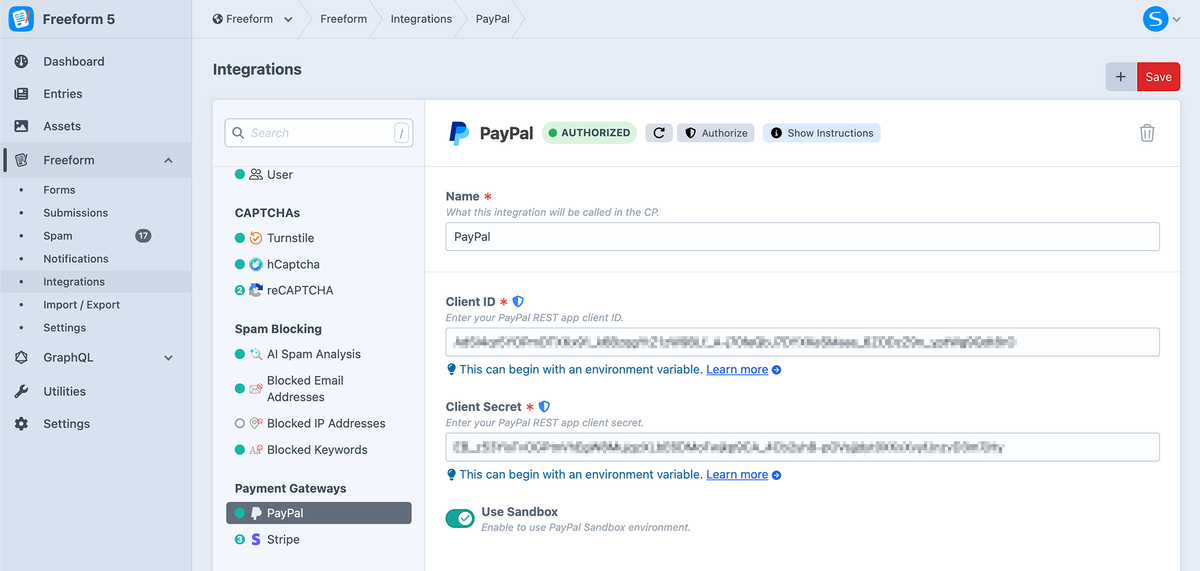Click the trash delete integration icon
The width and height of the screenshot is (1200, 571).
coord(1147,133)
